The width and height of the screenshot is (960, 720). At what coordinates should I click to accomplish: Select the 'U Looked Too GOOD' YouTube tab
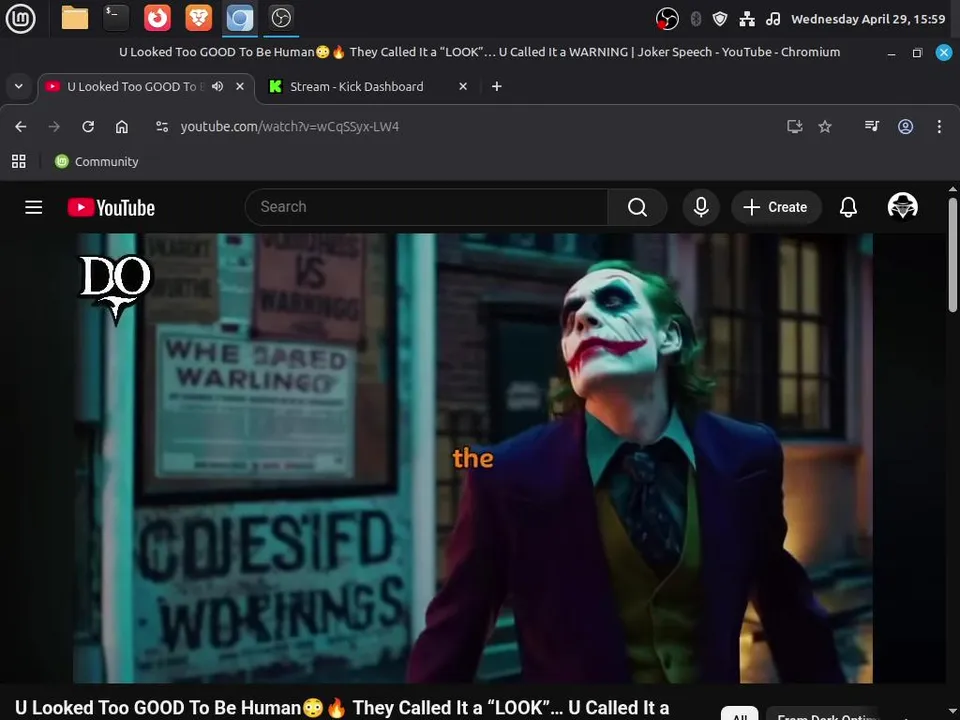144,86
